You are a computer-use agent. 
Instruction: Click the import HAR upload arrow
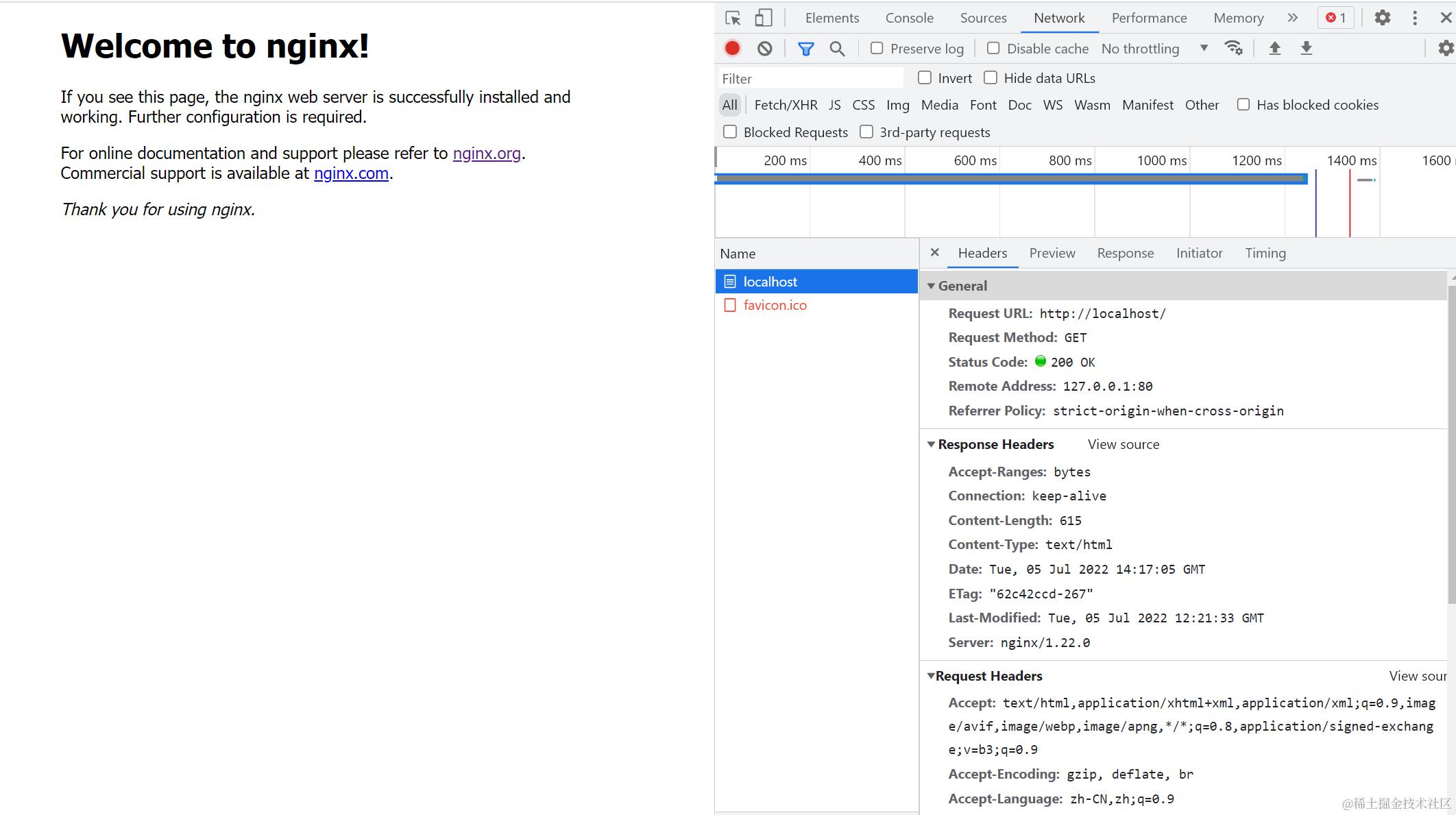coord(1274,48)
